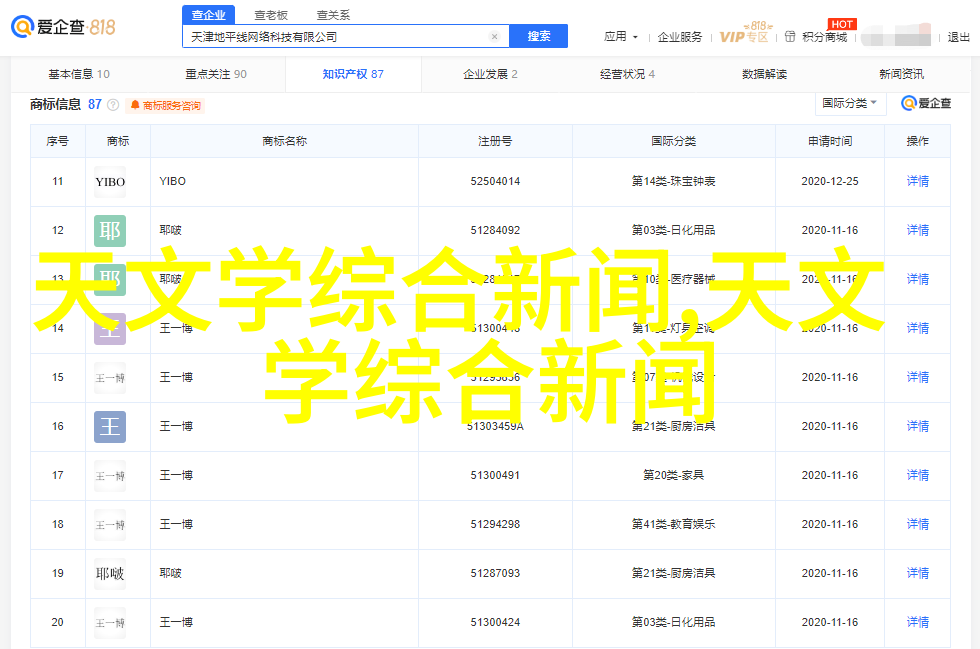The image size is (980, 649).
Task: Clear the search box with X icon
Action: (x=494, y=37)
